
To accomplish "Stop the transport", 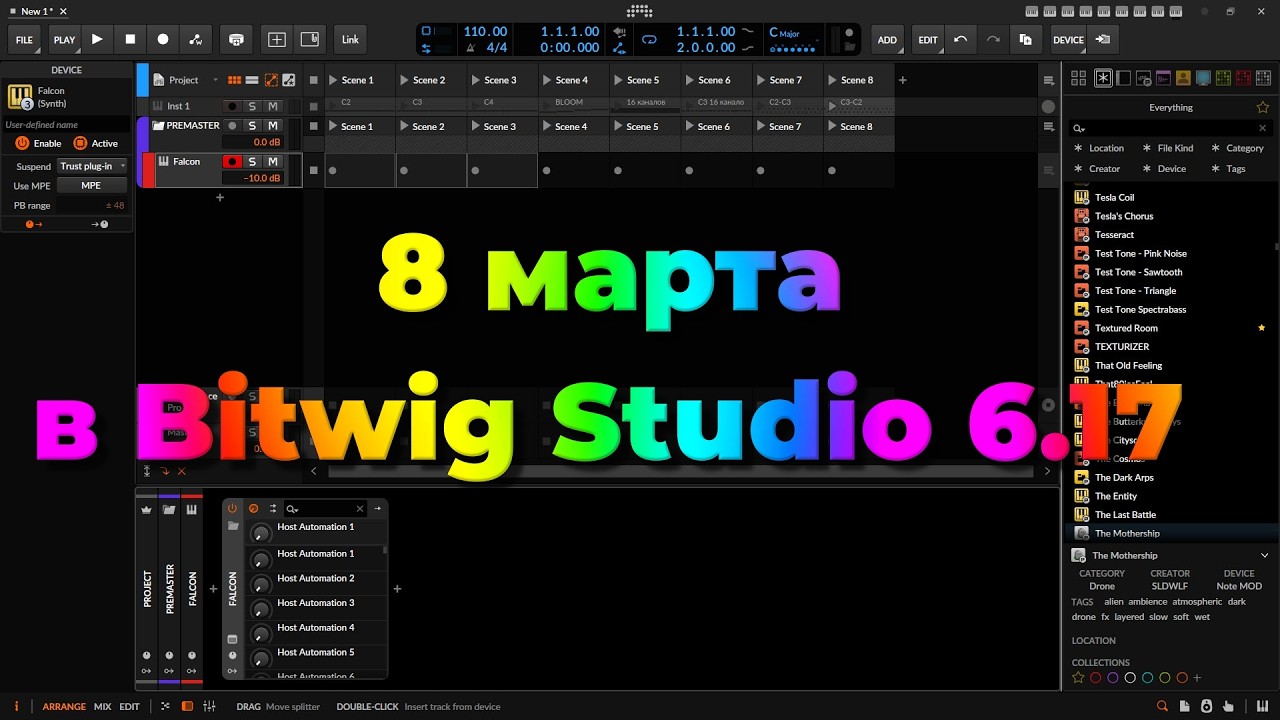I will click(x=130, y=39).
